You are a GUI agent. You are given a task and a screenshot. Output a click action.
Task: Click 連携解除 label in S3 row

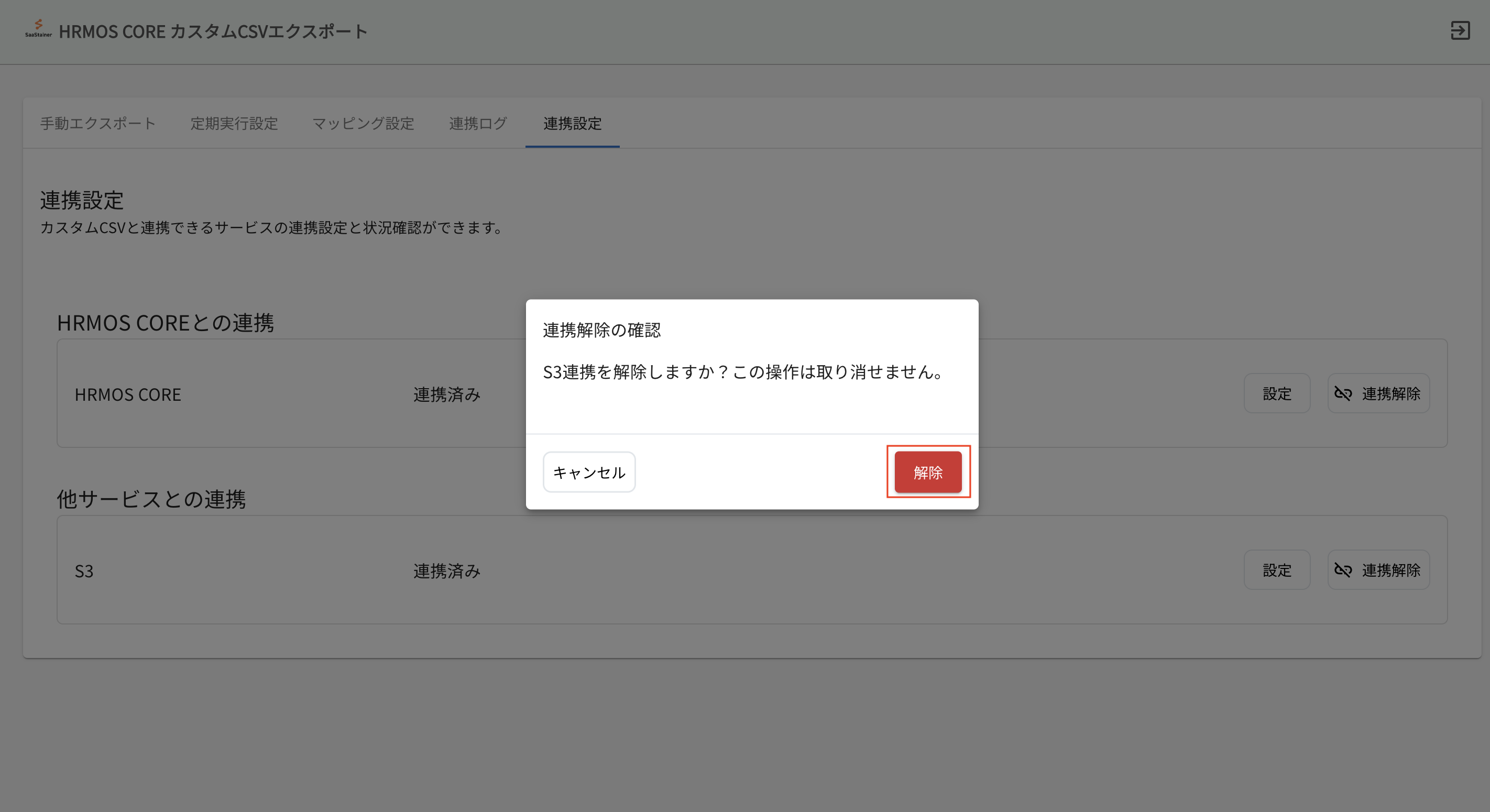pyautogui.click(x=1390, y=570)
